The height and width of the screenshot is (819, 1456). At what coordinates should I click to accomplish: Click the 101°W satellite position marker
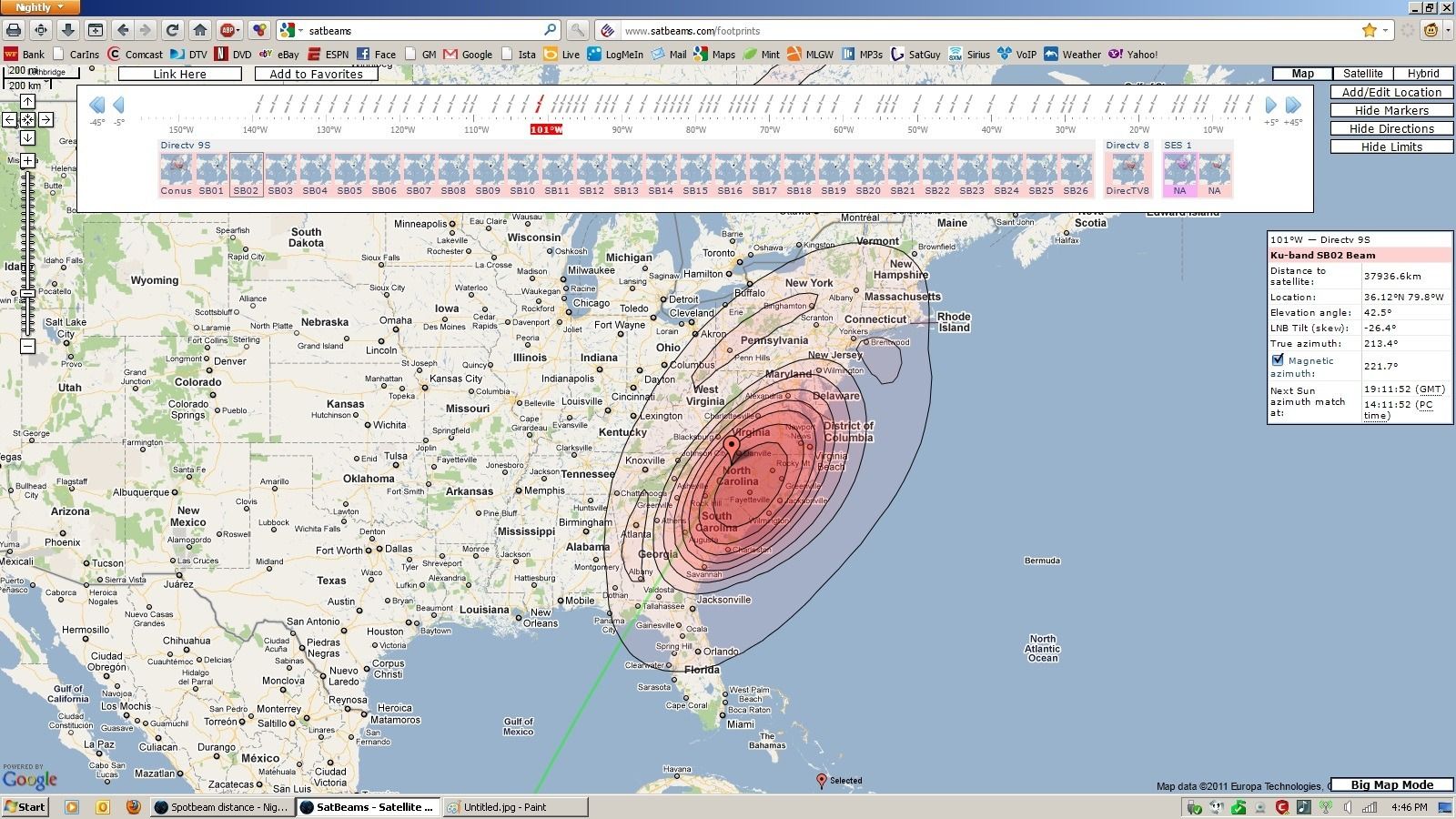pyautogui.click(x=546, y=129)
